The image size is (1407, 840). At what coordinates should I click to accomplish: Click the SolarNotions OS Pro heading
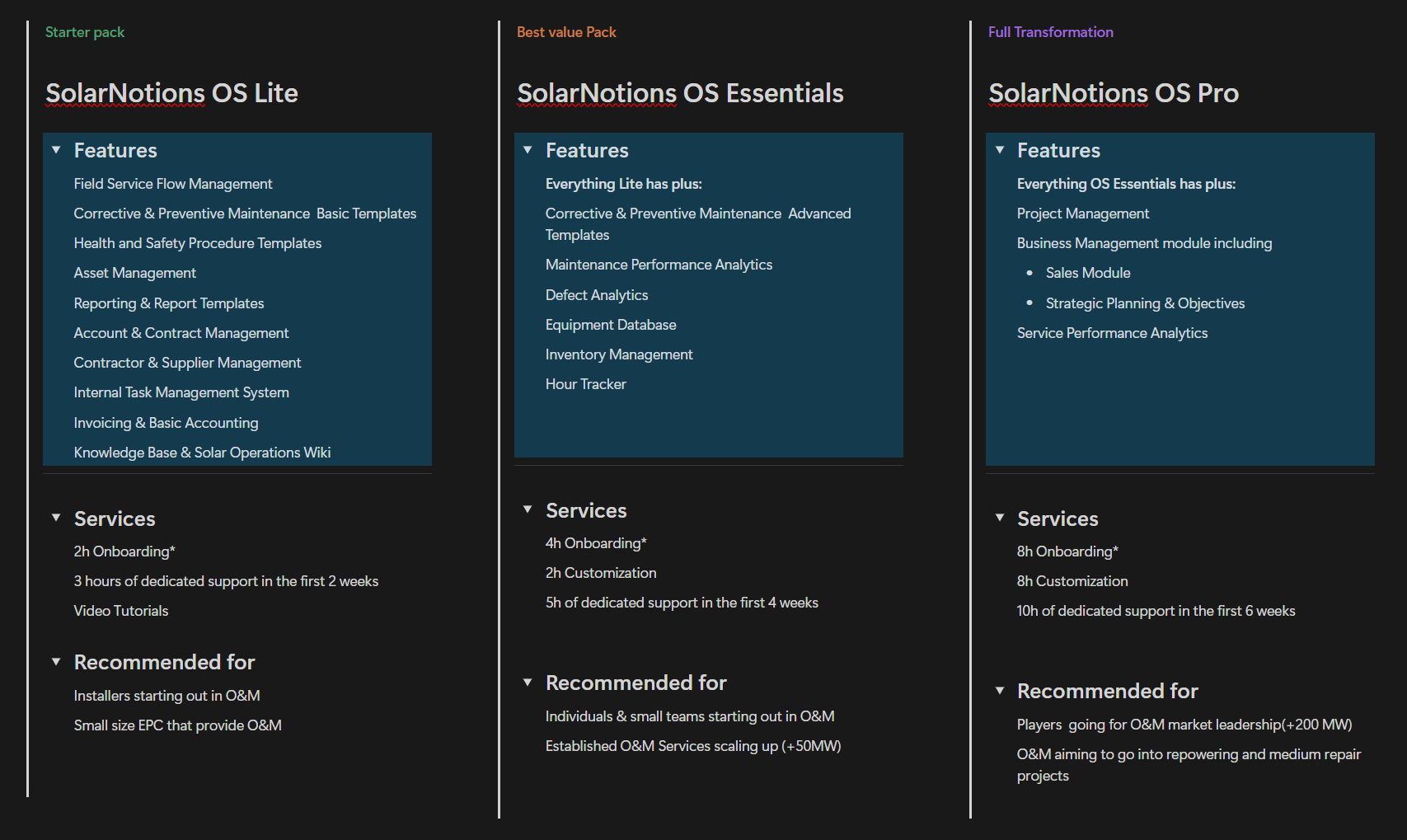click(1114, 93)
